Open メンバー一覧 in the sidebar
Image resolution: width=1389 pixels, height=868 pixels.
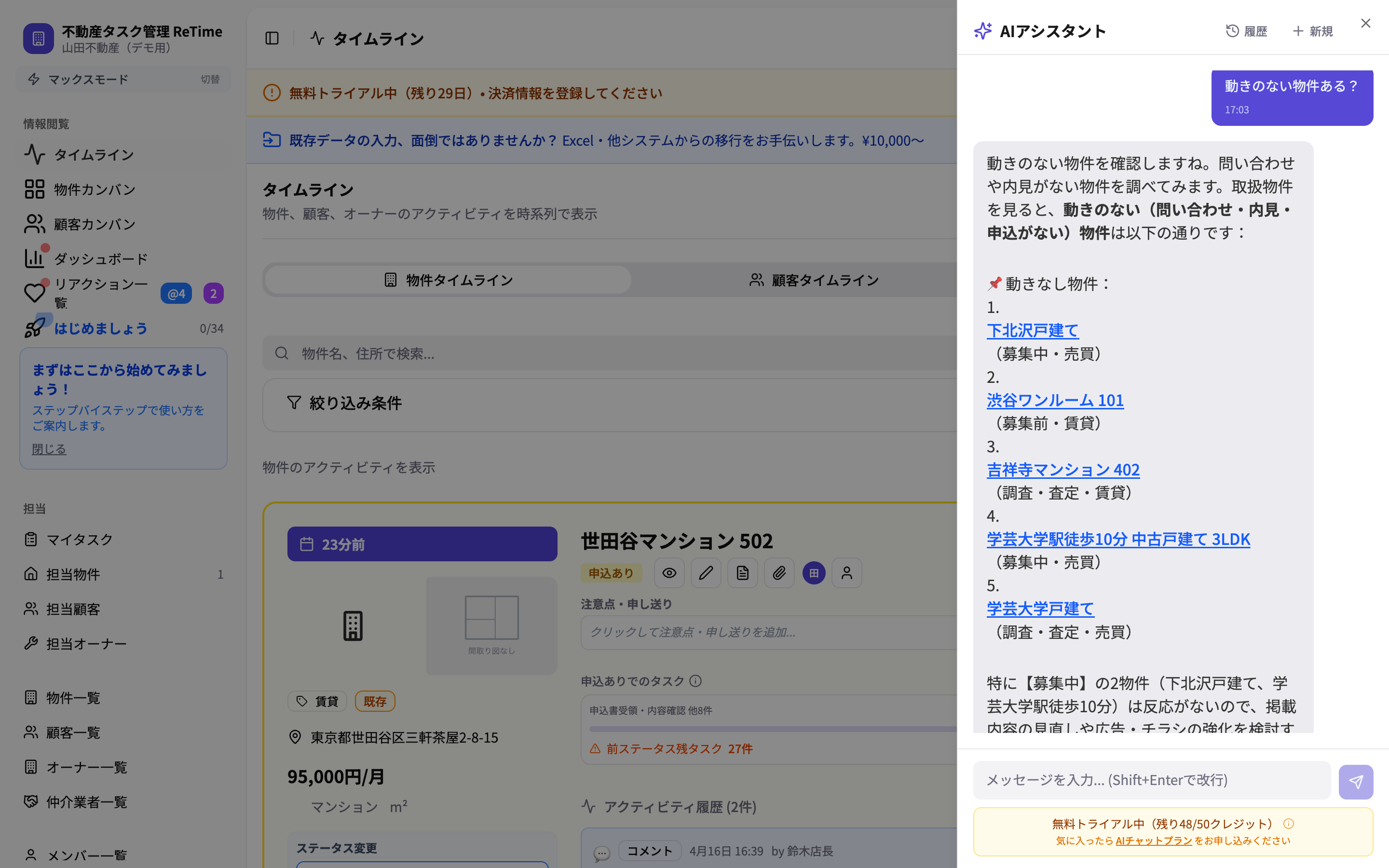click(x=123, y=855)
